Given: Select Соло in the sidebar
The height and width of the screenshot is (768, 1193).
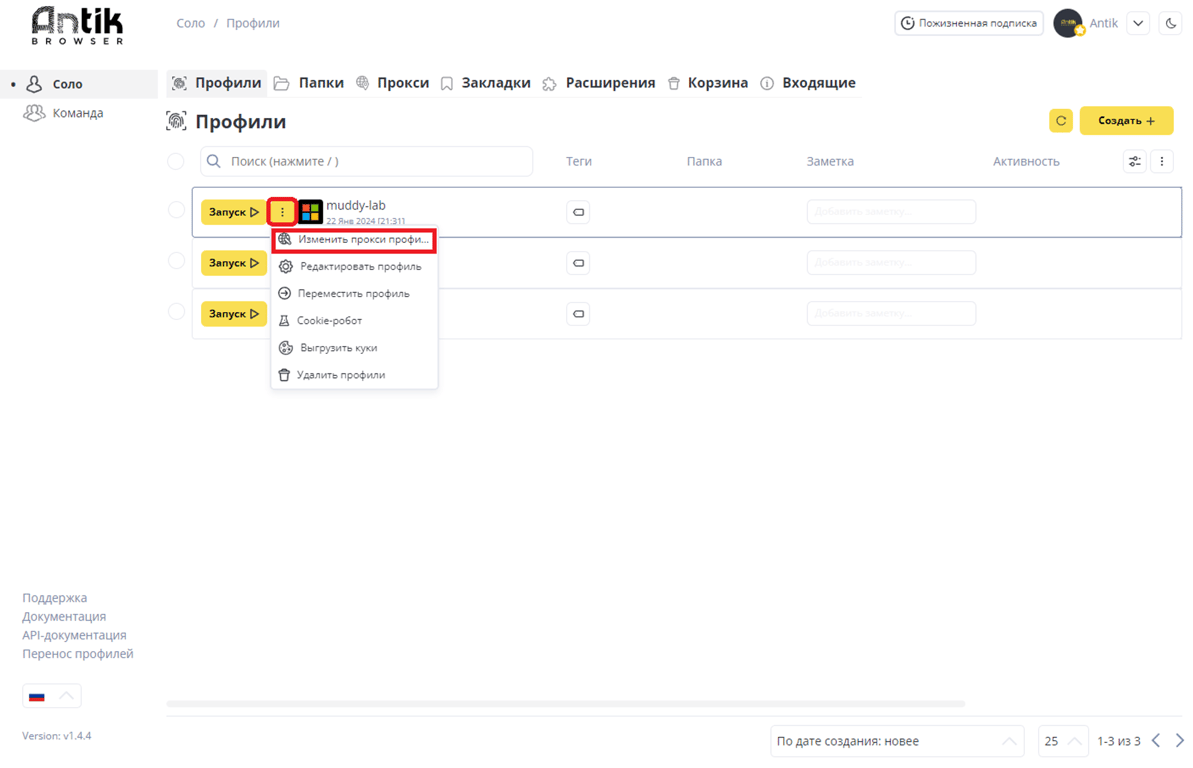Looking at the screenshot, I should tap(79, 84).
